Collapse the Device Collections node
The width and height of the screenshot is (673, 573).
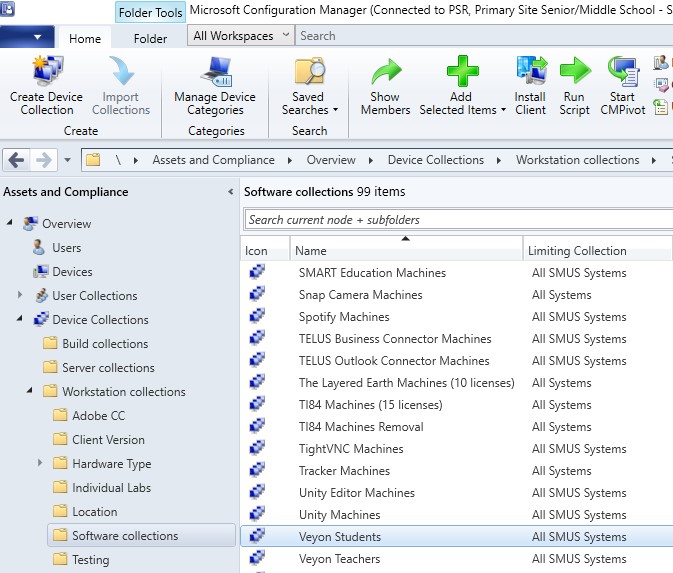coord(20,318)
